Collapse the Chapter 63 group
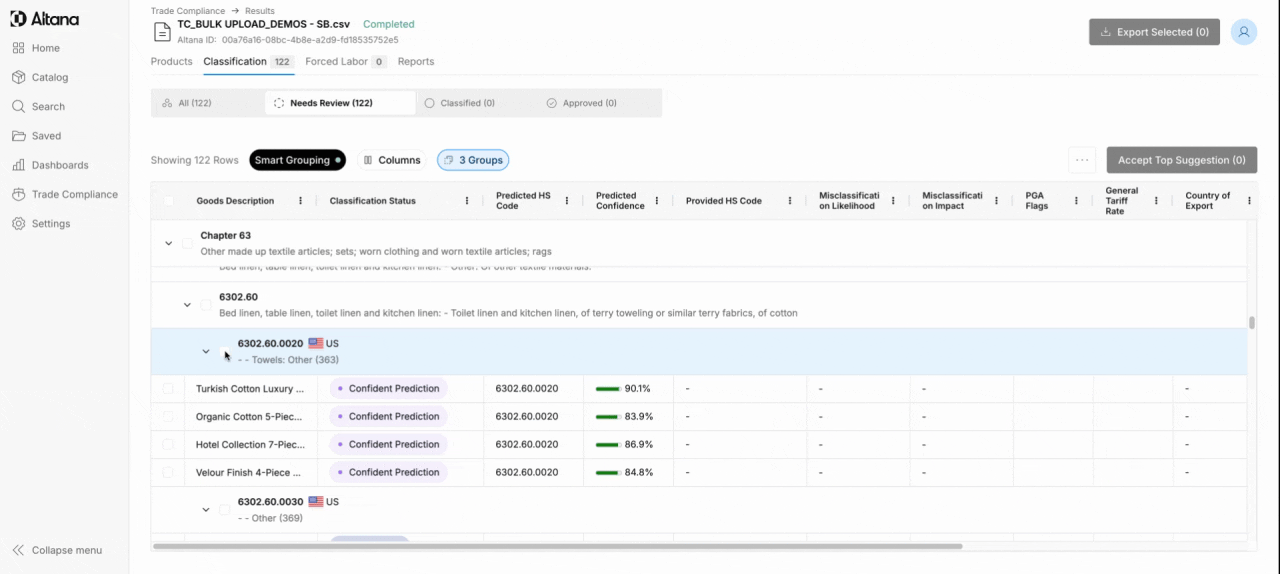 click(168, 243)
